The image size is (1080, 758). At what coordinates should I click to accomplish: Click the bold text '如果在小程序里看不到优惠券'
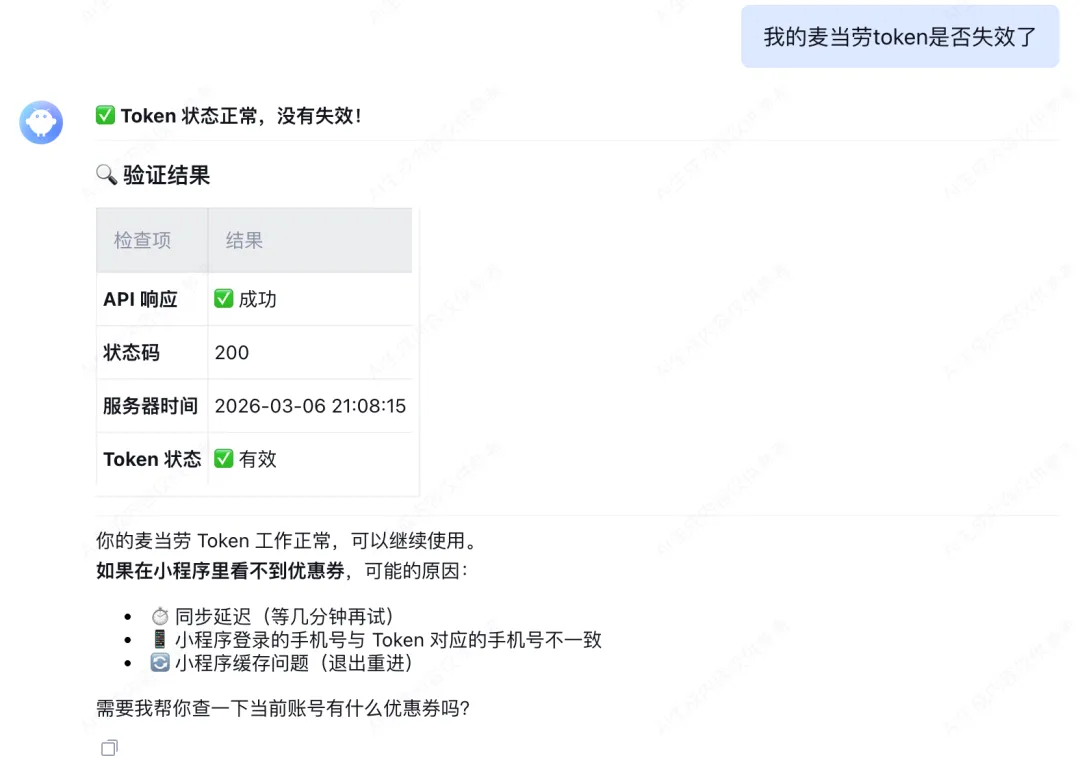tap(220, 571)
